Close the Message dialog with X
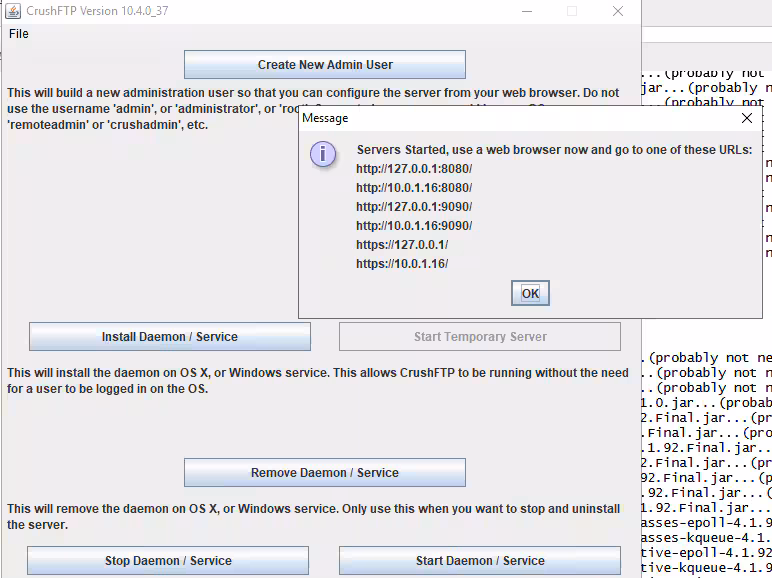 click(x=746, y=118)
